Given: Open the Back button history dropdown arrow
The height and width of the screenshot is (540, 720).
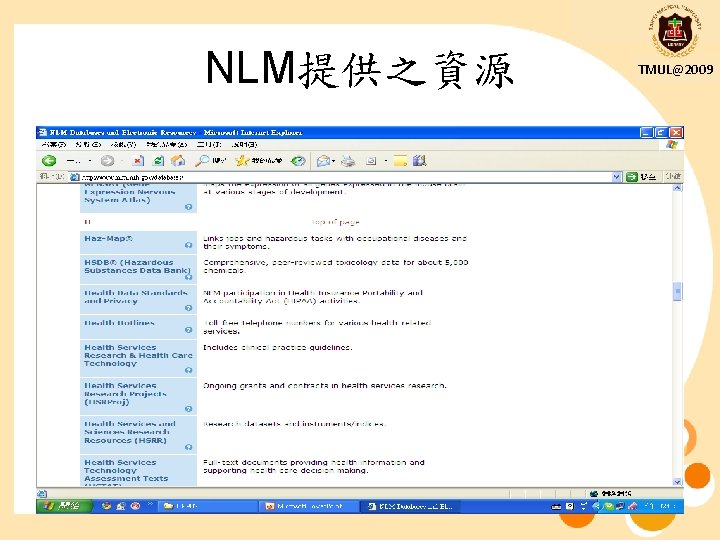Looking at the screenshot, I should tap(90, 161).
